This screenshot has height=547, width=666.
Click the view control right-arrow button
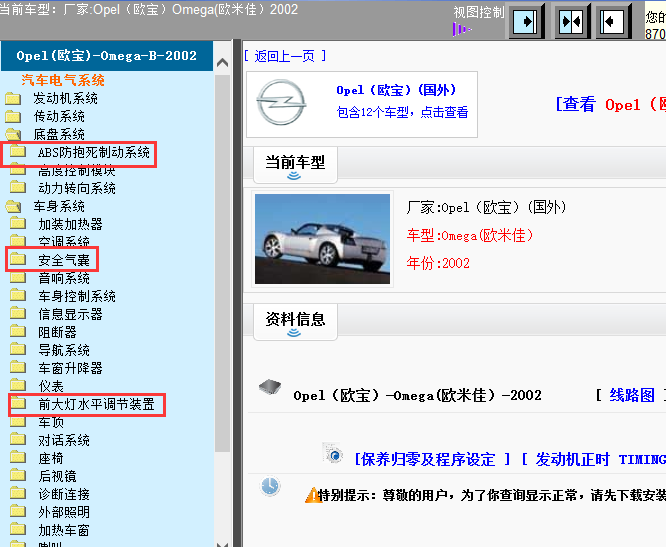(527, 21)
